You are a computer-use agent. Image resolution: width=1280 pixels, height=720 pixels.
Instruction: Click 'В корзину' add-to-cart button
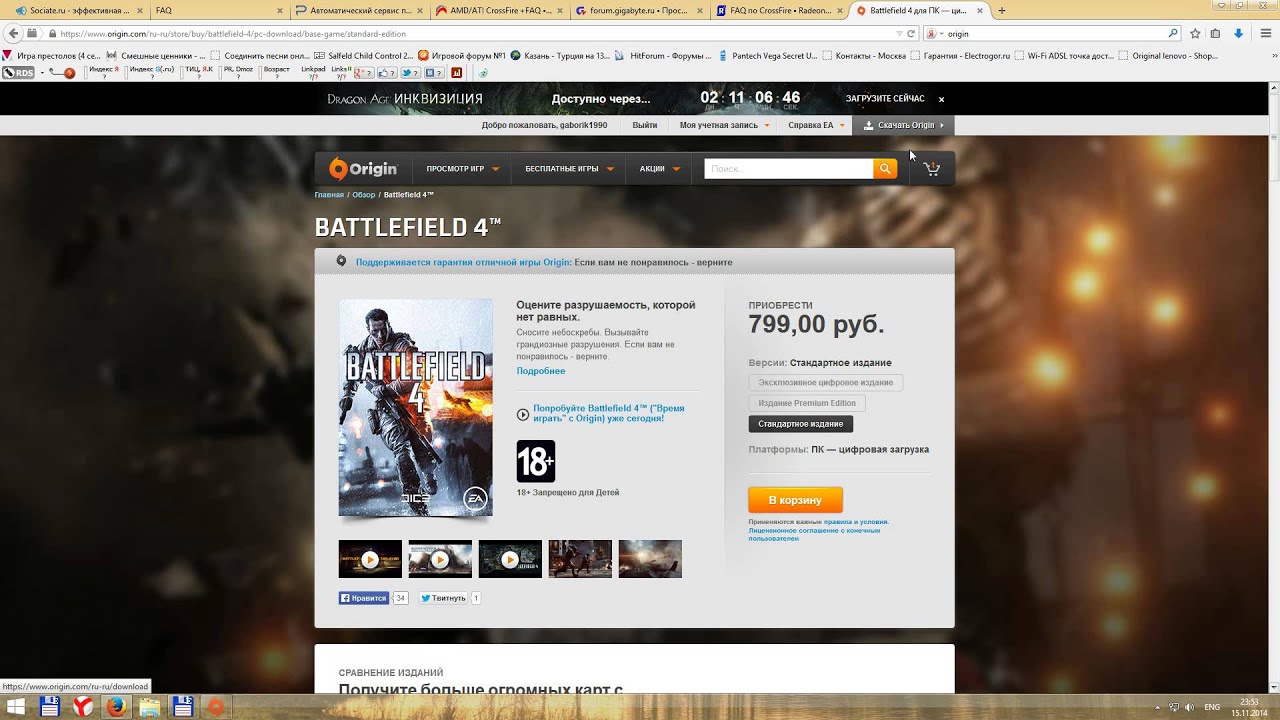795,499
